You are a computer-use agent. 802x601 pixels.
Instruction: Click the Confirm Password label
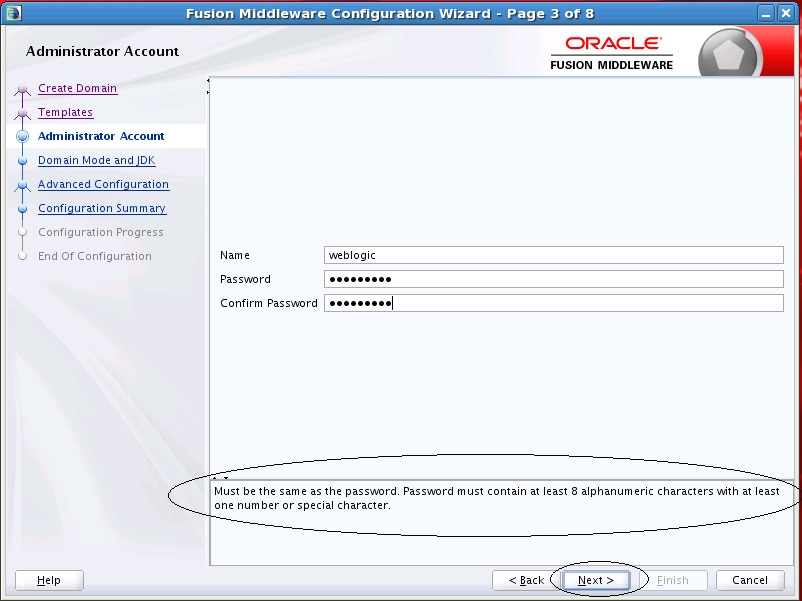[x=269, y=303]
